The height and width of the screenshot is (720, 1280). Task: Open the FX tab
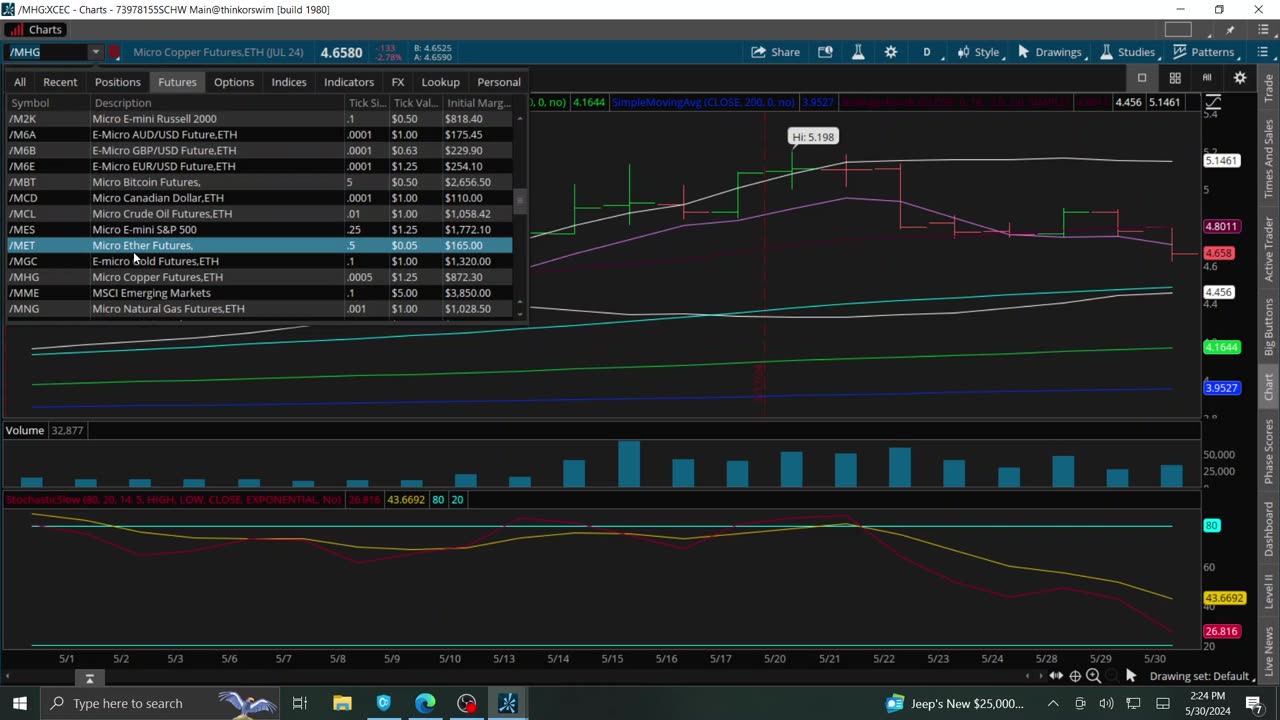tap(398, 82)
